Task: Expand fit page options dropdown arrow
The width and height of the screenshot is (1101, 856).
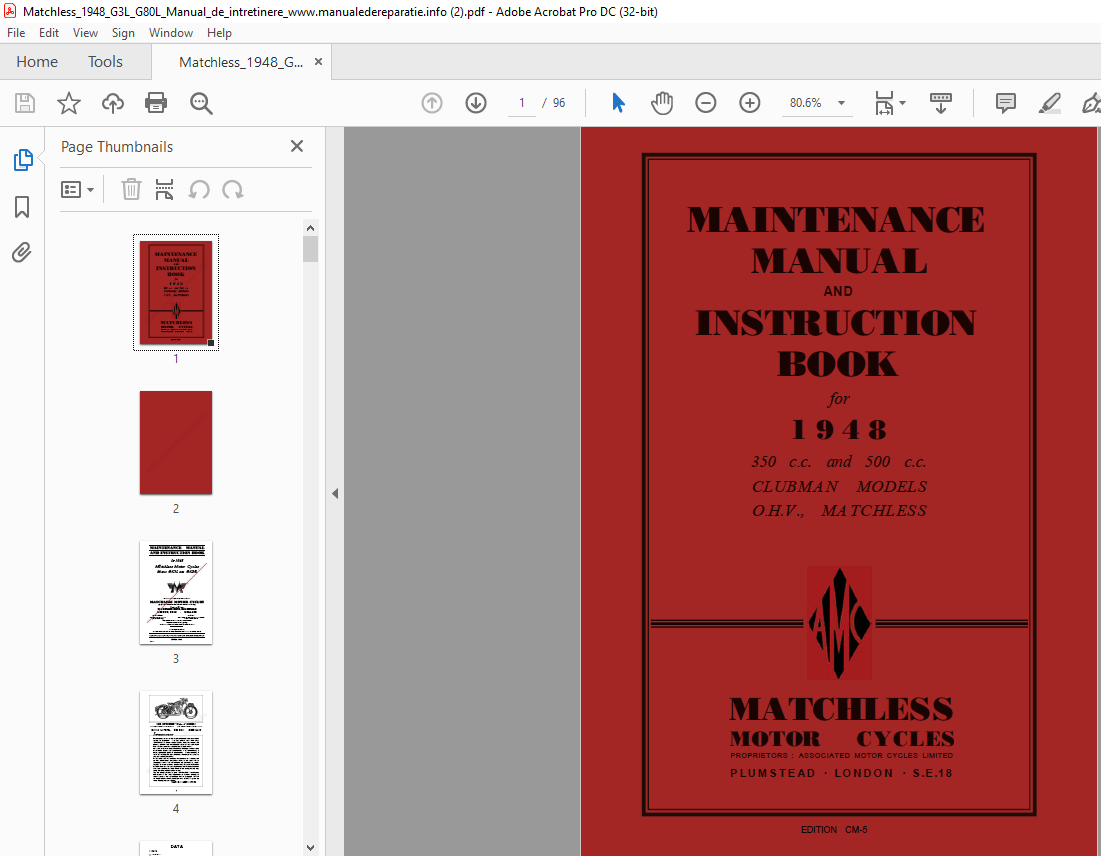Action: [x=902, y=103]
